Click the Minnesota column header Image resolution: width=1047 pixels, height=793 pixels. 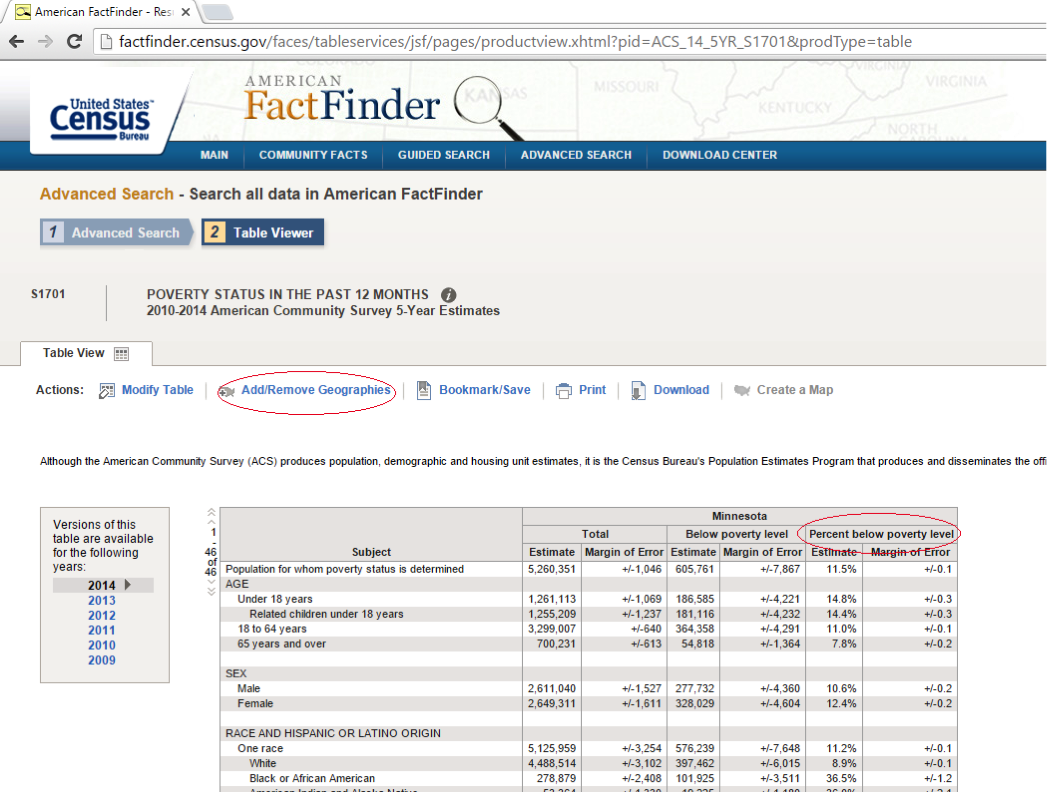(x=739, y=516)
